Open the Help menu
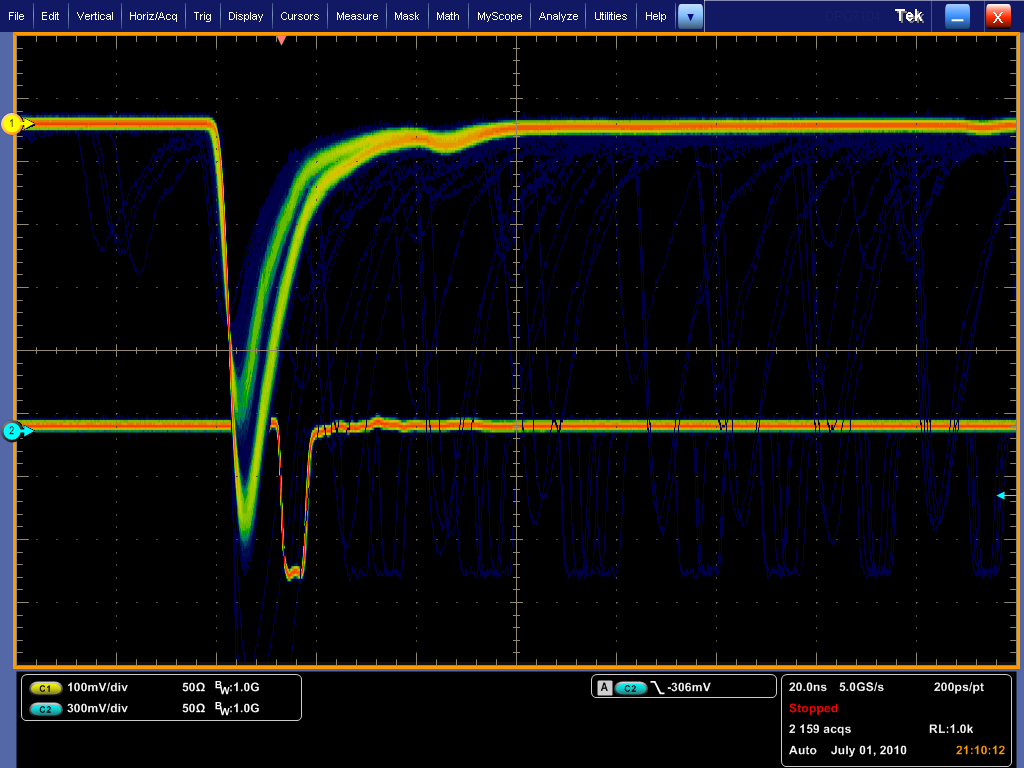Viewport: 1024px width, 768px height. [x=656, y=16]
